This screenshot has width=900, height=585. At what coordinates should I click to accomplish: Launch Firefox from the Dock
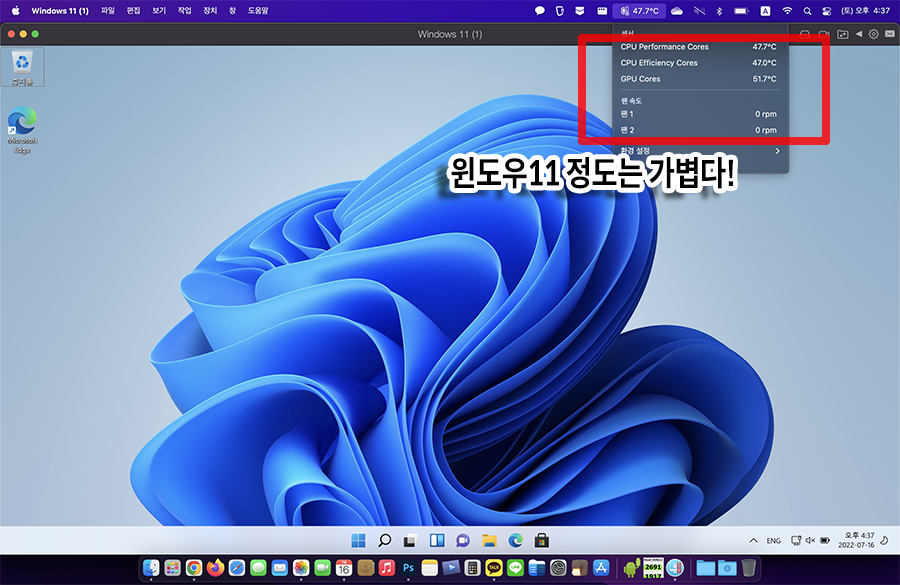pyautogui.click(x=215, y=568)
